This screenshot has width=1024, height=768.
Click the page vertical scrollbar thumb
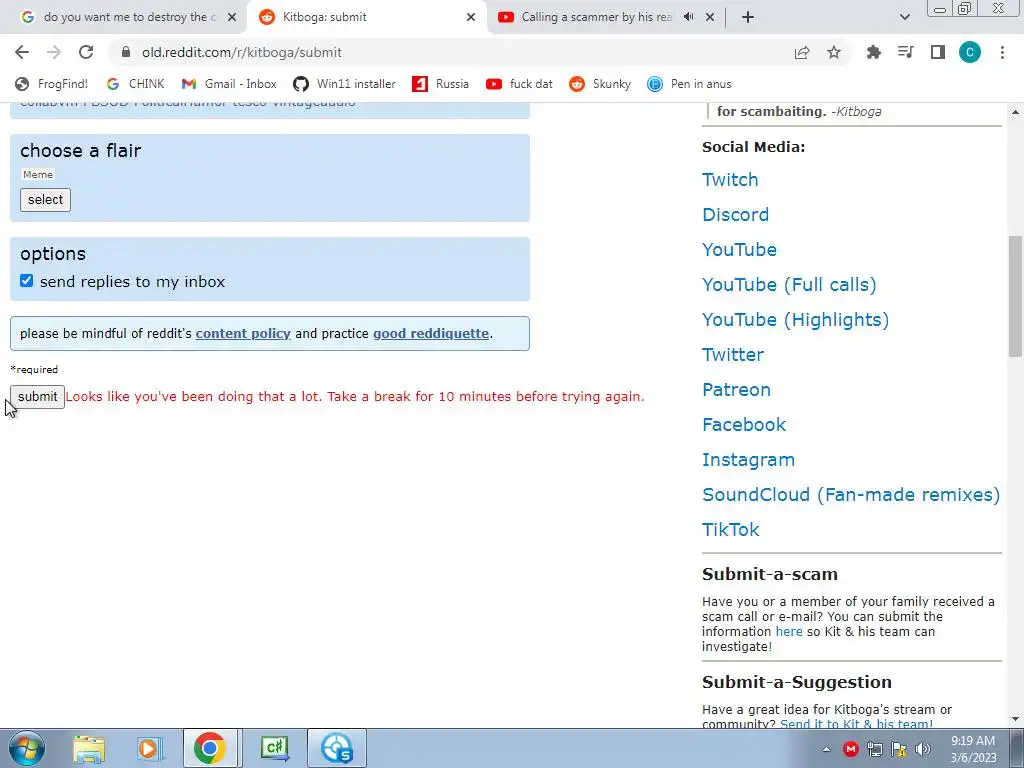point(1016,296)
